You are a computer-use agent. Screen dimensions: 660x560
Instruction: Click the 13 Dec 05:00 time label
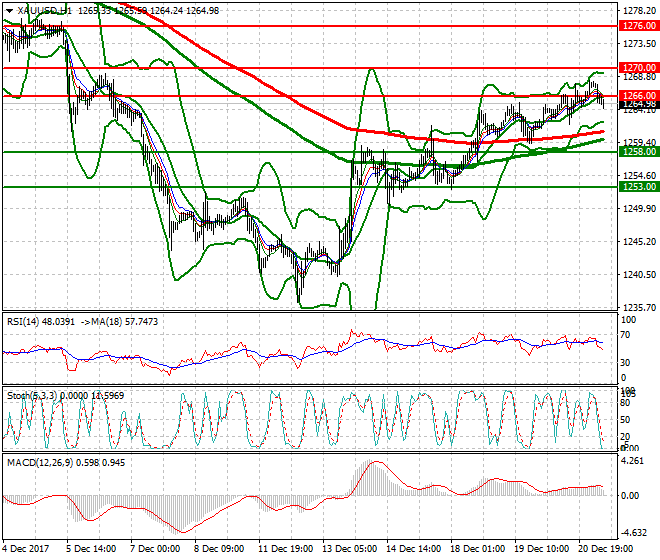[x=350, y=549]
